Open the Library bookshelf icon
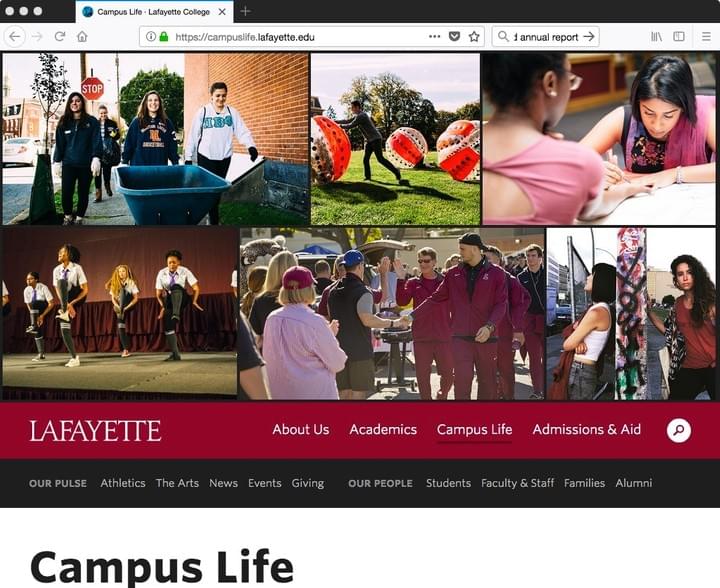 point(657,37)
